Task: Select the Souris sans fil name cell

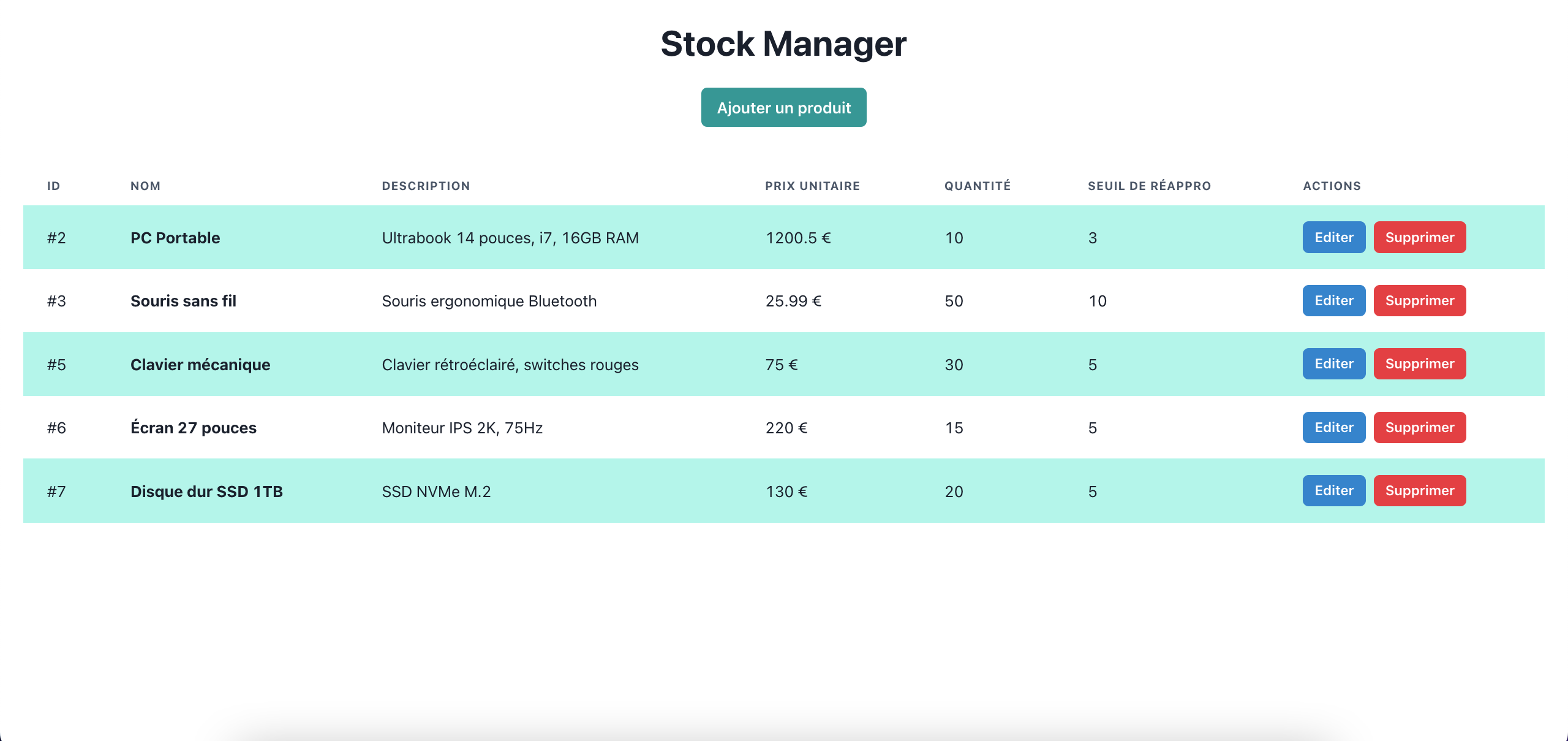Action: point(183,301)
